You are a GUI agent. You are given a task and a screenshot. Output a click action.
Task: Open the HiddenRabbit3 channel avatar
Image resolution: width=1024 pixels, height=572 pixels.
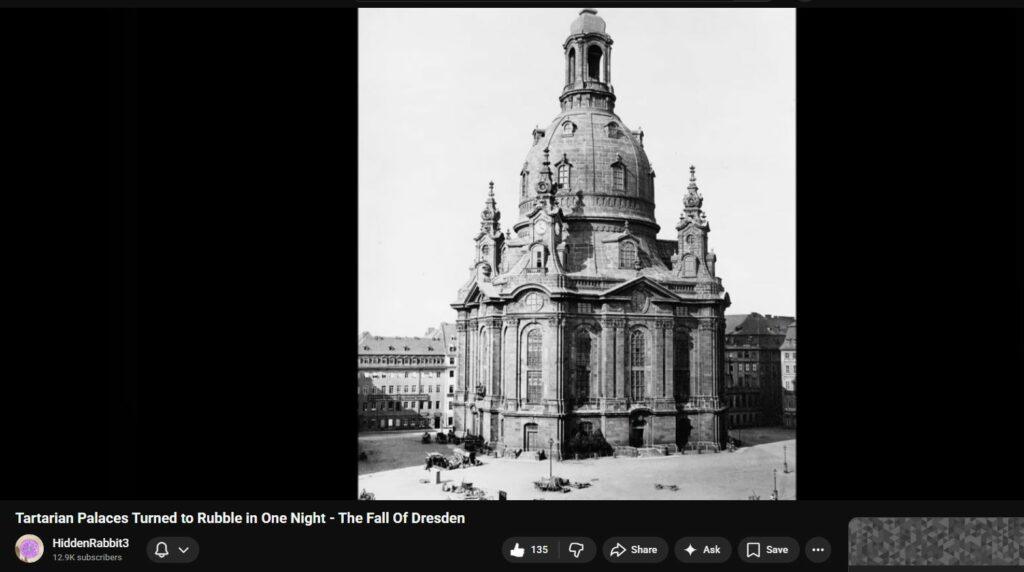point(29,549)
